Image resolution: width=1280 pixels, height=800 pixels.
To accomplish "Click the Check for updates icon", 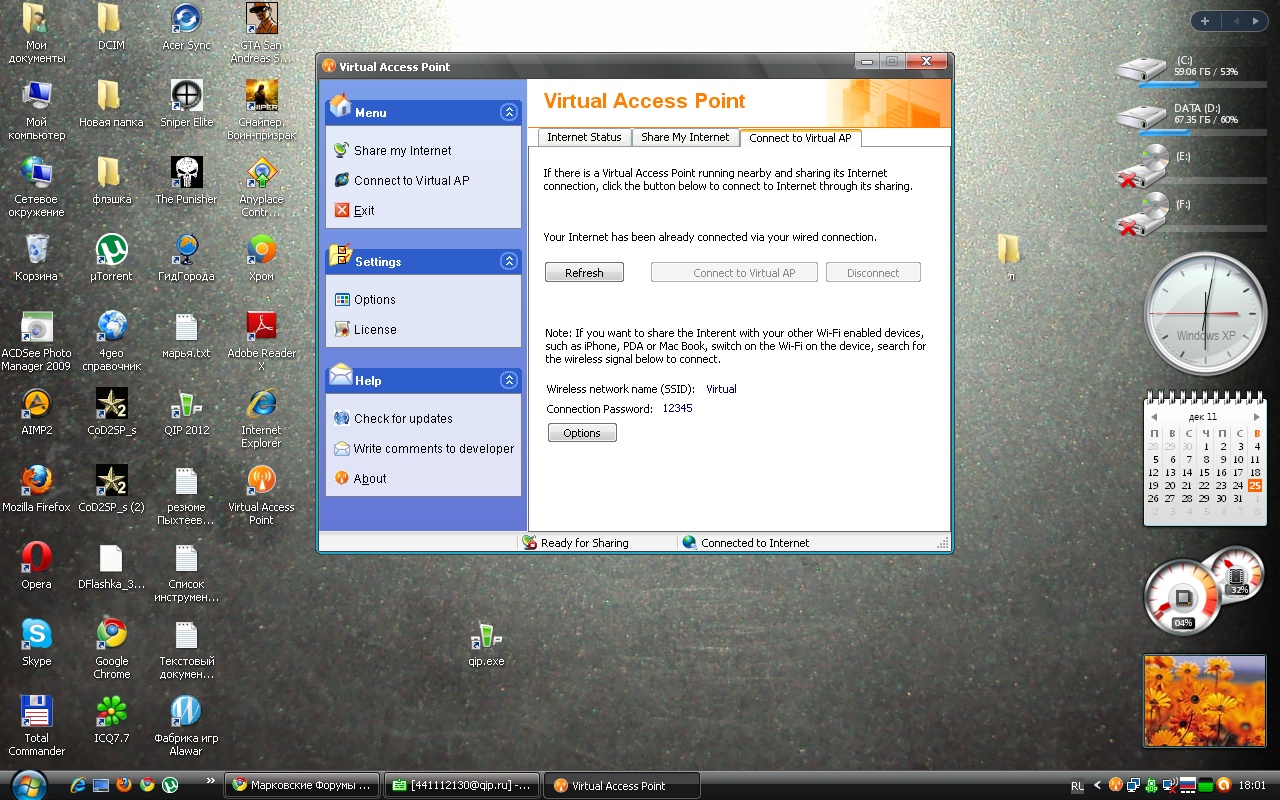I will point(341,419).
